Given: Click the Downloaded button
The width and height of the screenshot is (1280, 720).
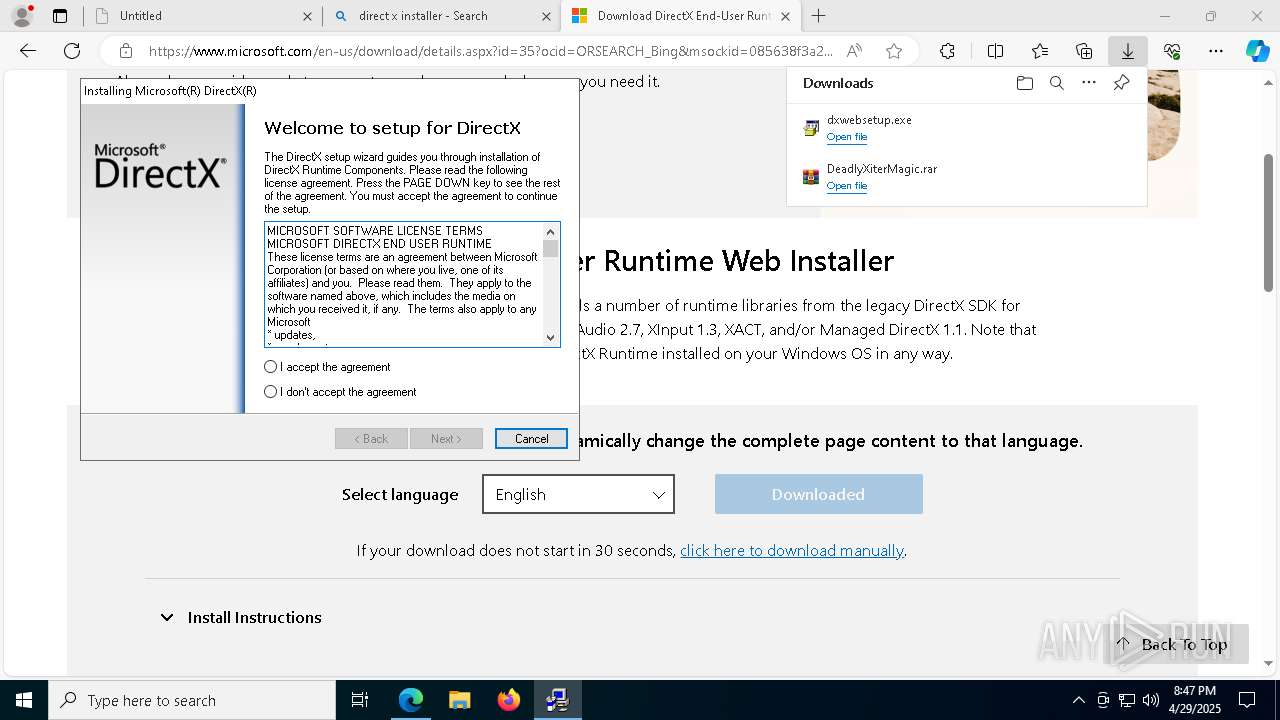Looking at the screenshot, I should point(818,495).
